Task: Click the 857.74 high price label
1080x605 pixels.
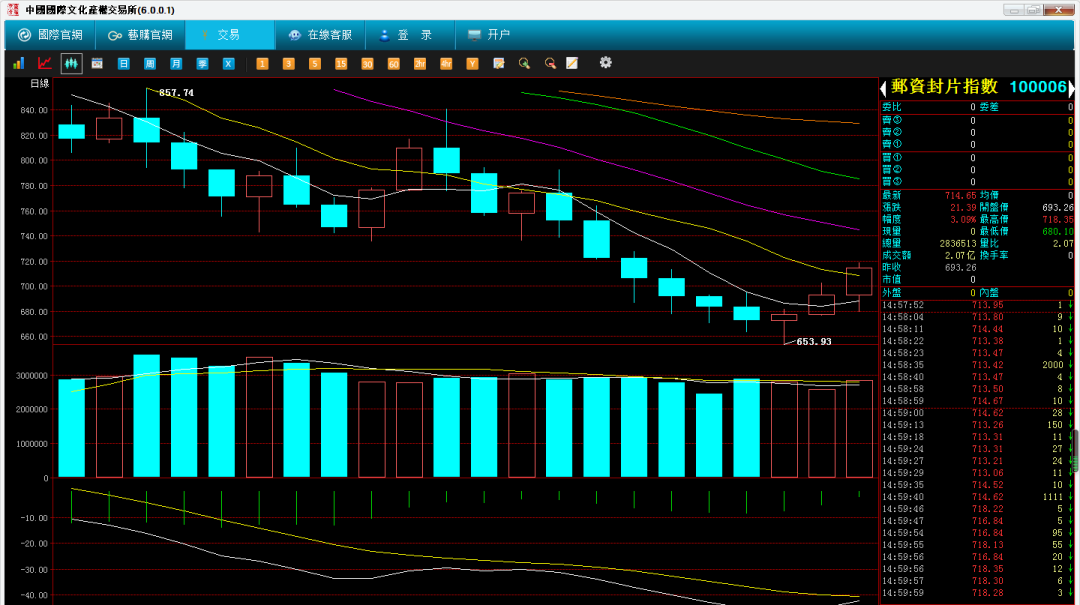Action: (176, 92)
